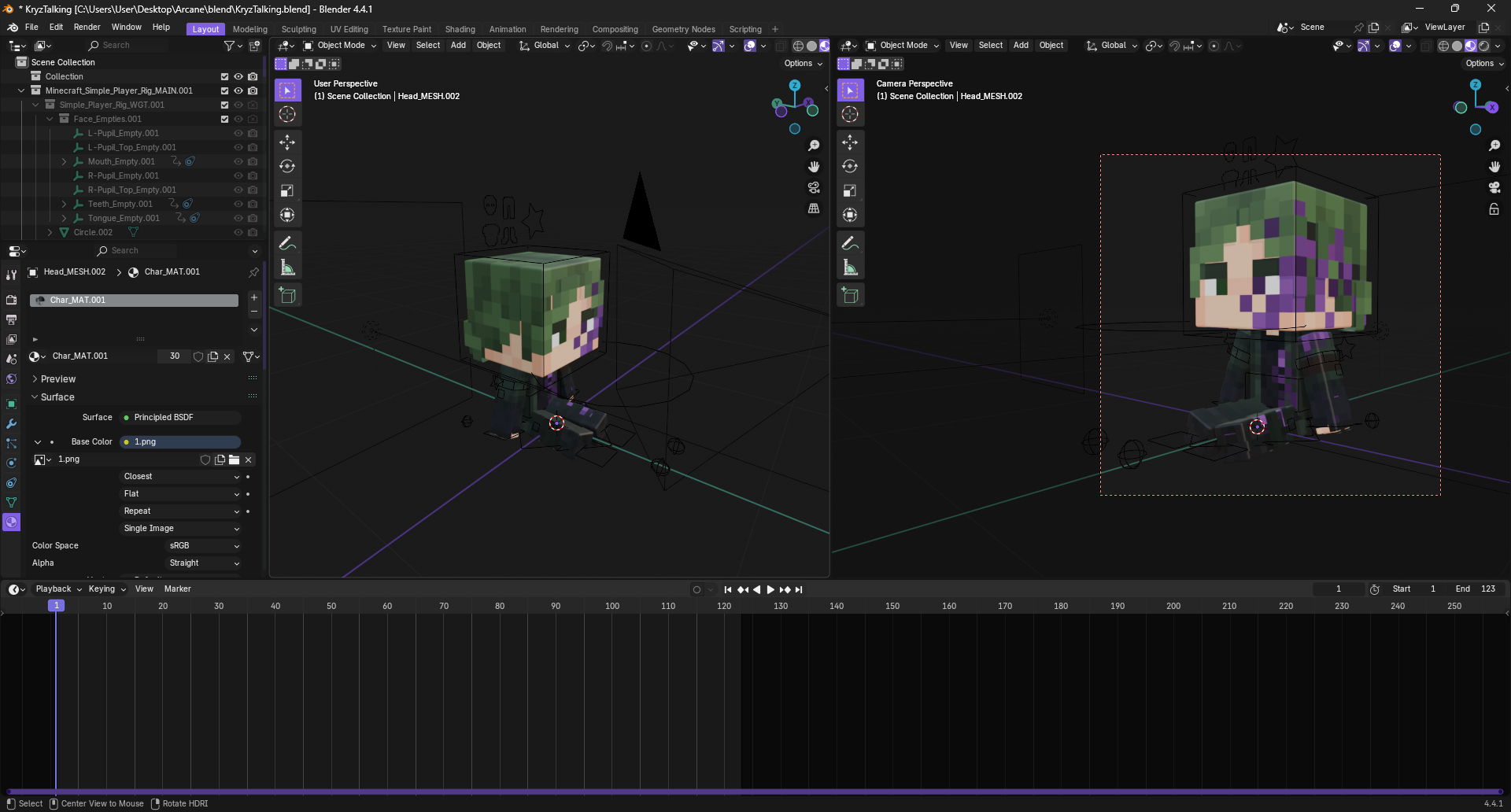Click the material user count field showing 30
The width and height of the screenshot is (1511, 812).
[175, 356]
